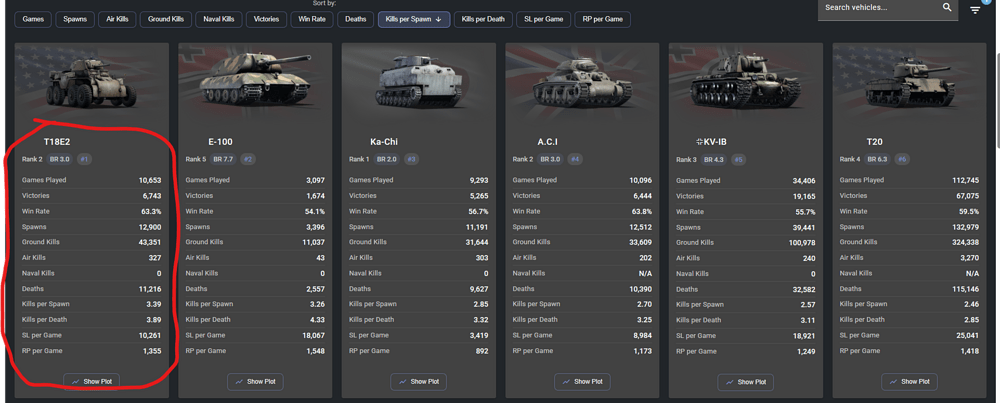Click the search magnifier icon
This screenshot has height=403, width=1000.
[x=947, y=8]
